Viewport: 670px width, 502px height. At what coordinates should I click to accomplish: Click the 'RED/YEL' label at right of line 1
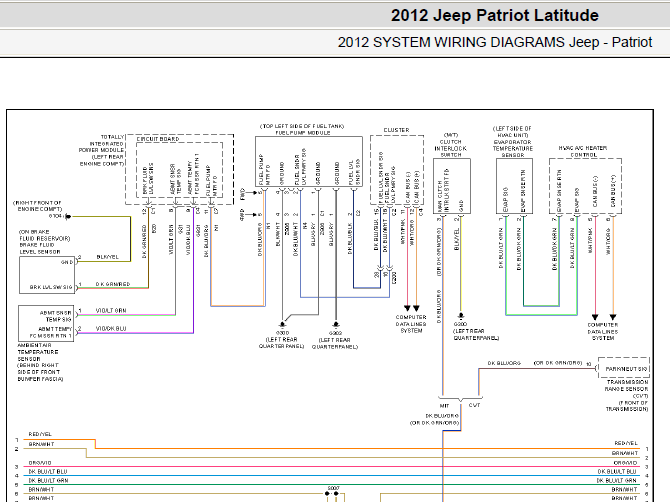626,443
